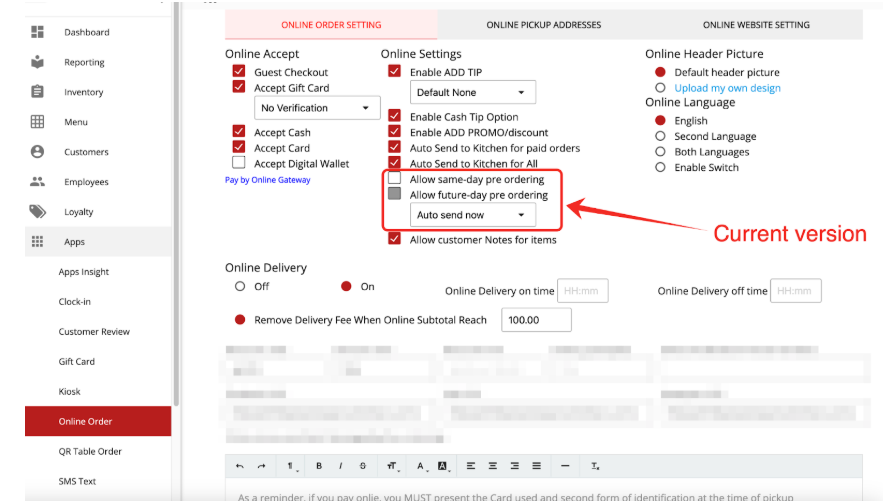Toggle the Enable ADD PROMO/discount checkbox
896x501 pixels.
click(394, 131)
